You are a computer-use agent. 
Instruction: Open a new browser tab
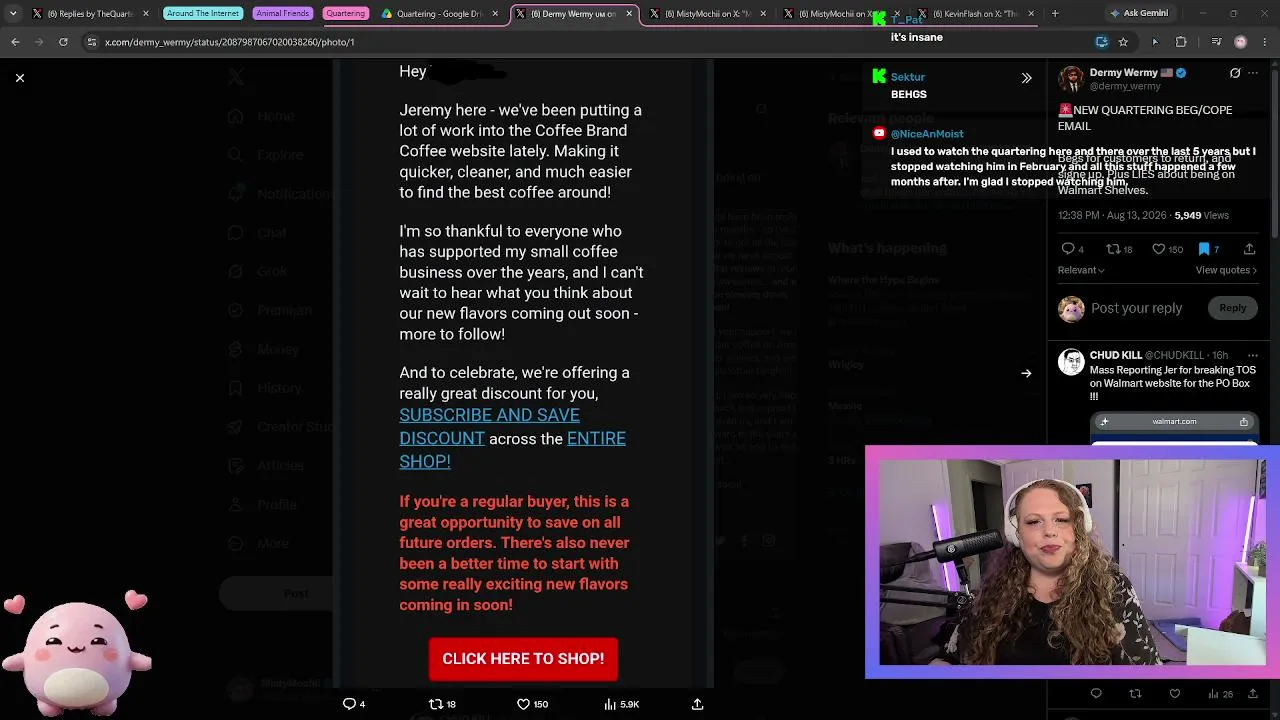1055,14
